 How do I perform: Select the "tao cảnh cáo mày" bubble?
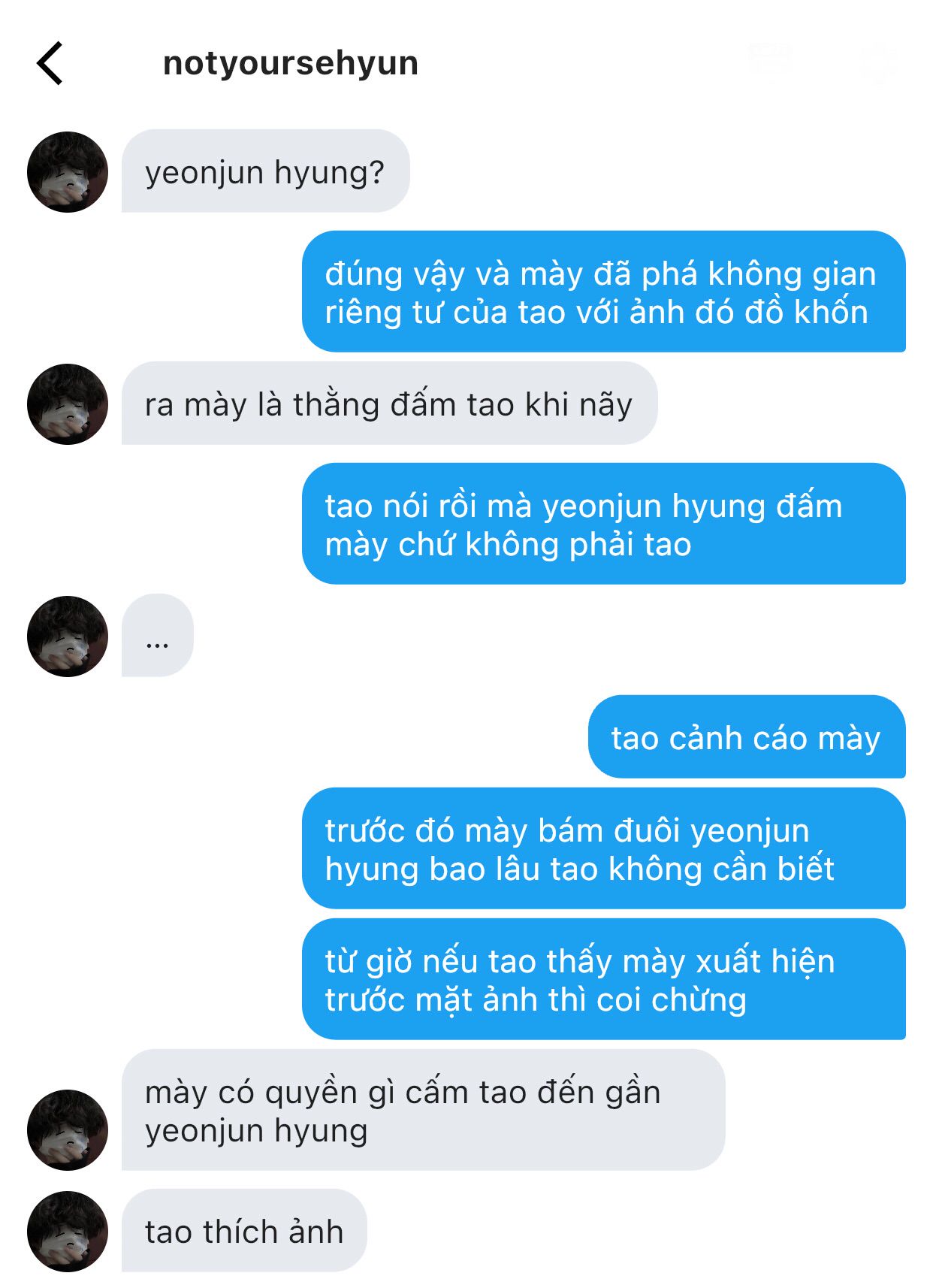coord(747,736)
